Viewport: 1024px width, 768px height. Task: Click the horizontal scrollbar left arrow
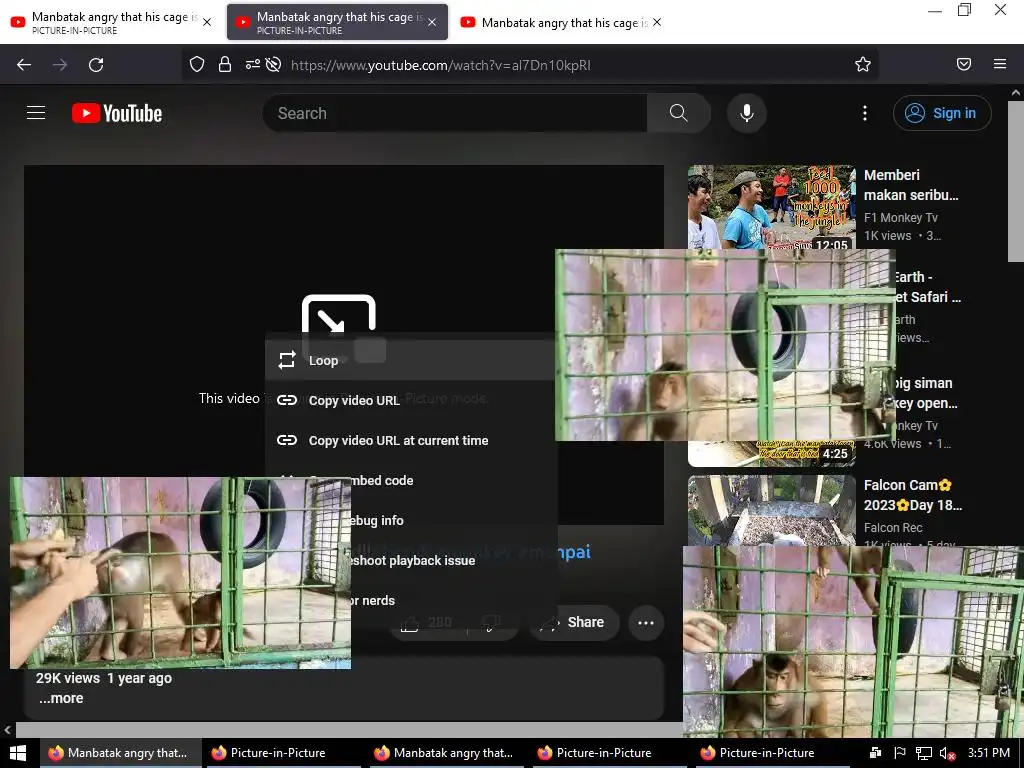(x=7, y=729)
